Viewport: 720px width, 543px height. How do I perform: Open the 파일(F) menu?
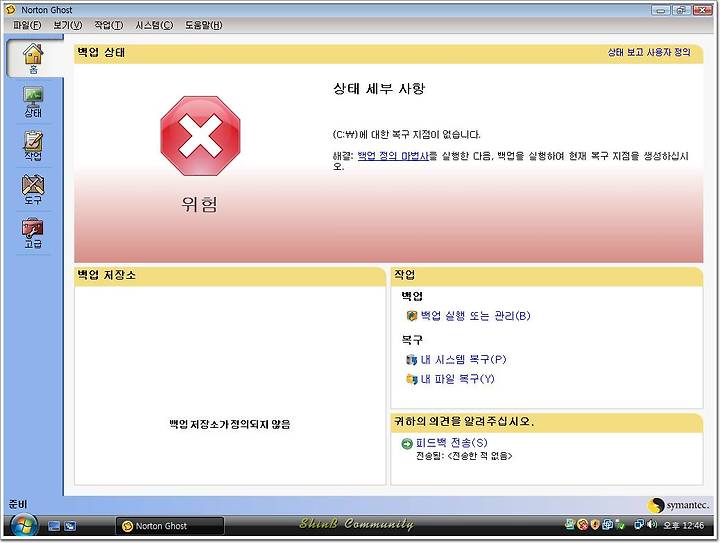pos(27,25)
